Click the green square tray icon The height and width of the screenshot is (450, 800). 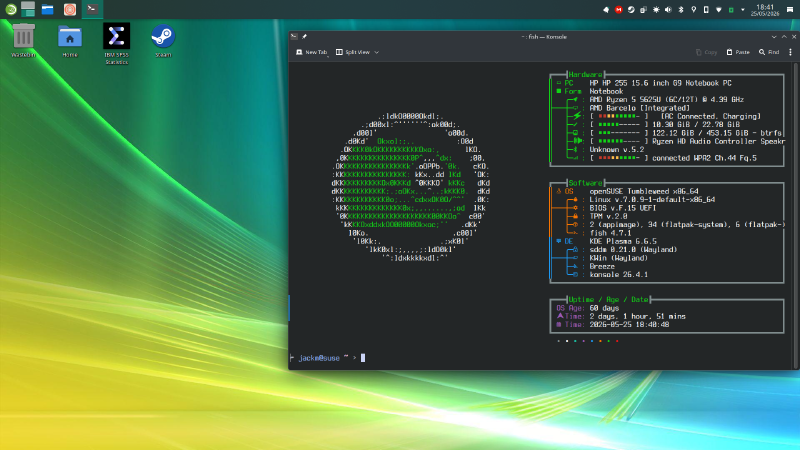(x=731, y=10)
